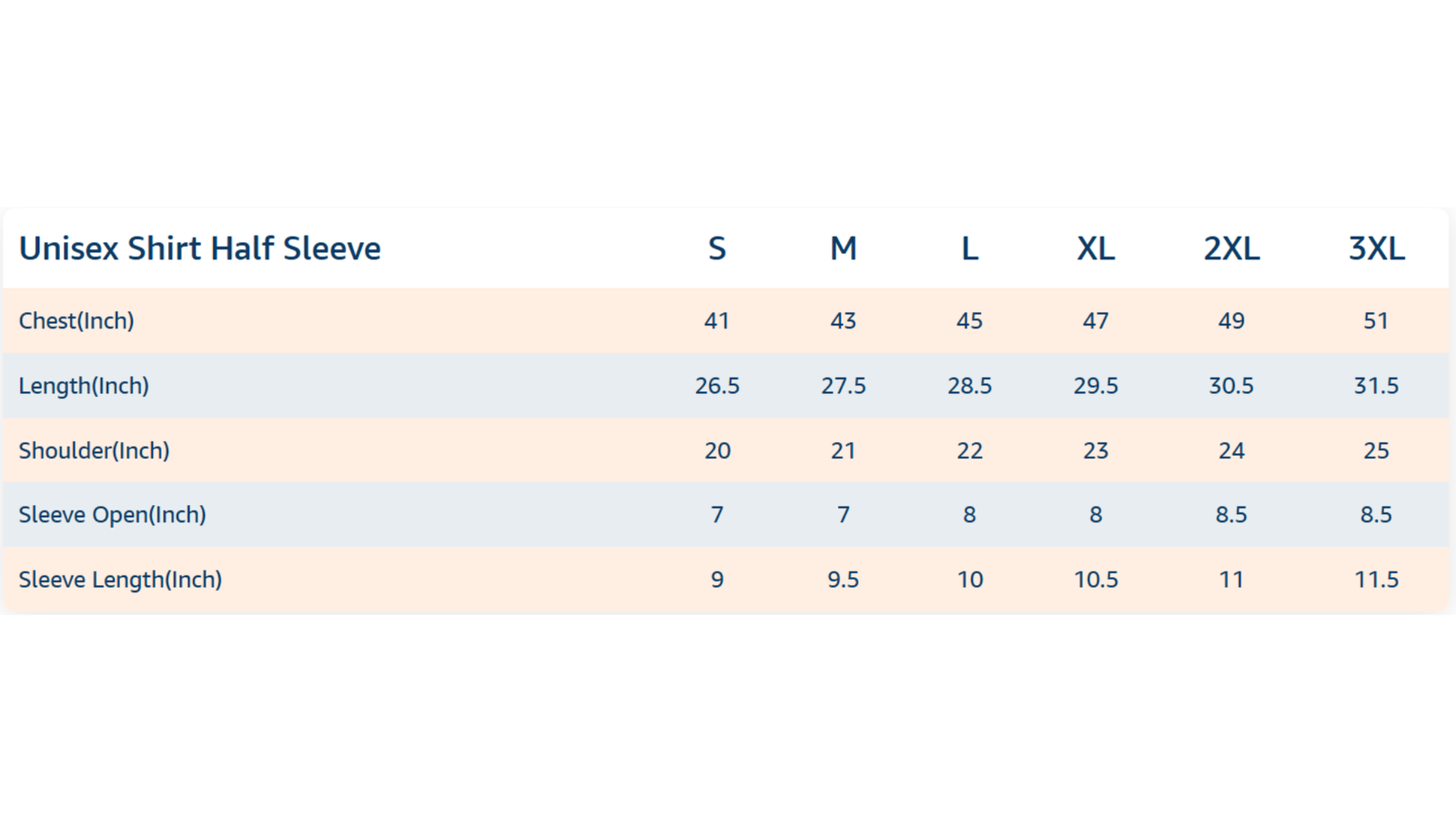Click the Sleeve Open(Inch) row label
This screenshot has width=1456, height=819.
112,515
